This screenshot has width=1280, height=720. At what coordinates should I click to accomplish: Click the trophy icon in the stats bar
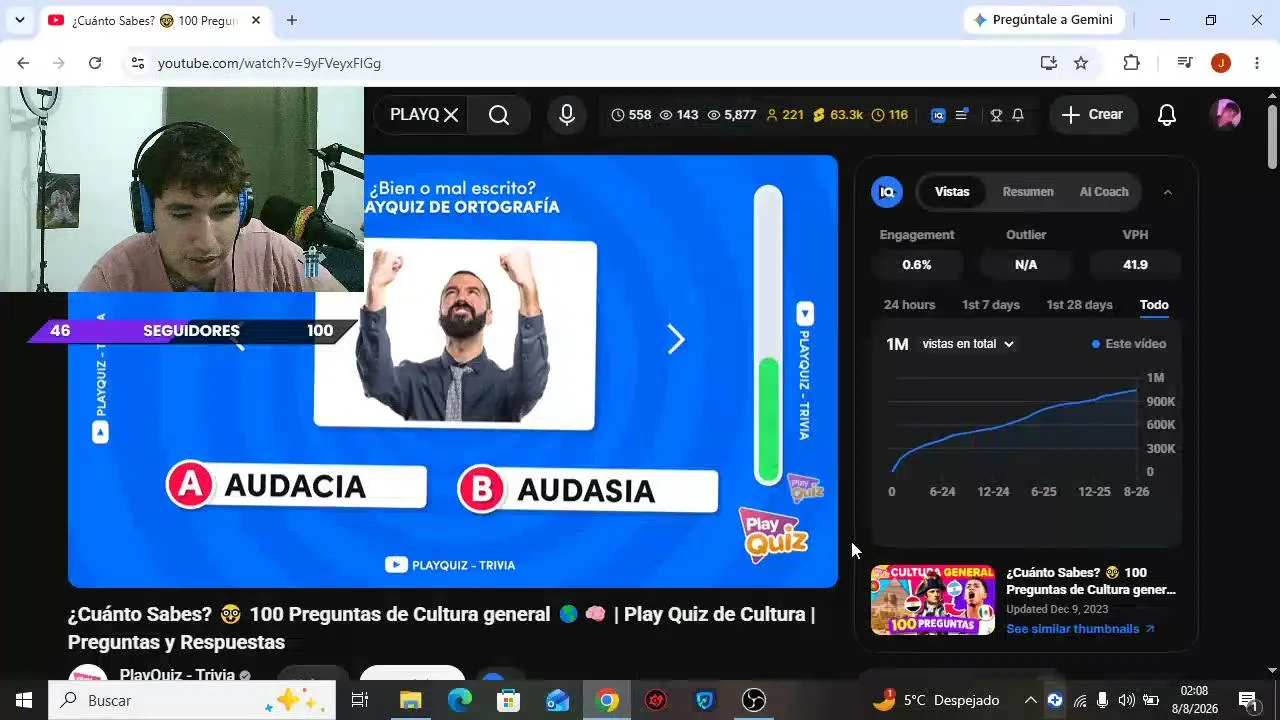coord(996,115)
